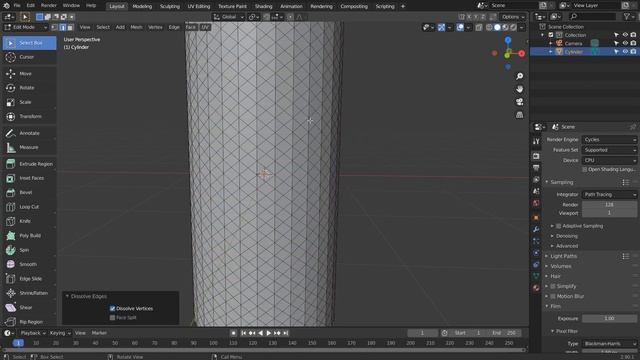The image size is (640, 360).
Task: Open the Options button in header
Action: (513, 17)
